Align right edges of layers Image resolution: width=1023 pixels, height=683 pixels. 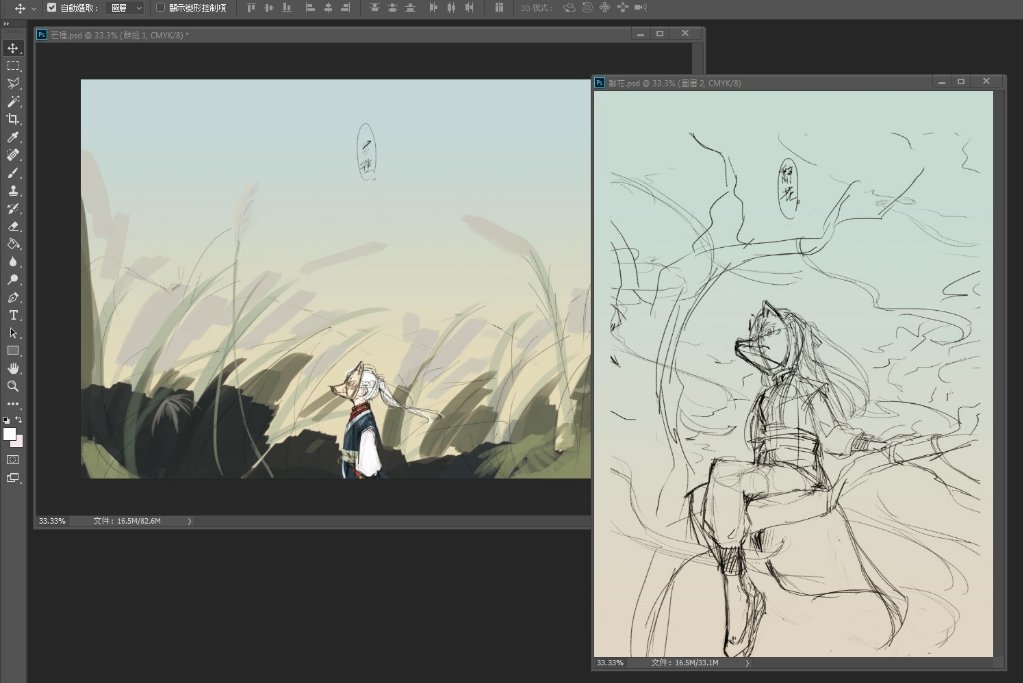coord(346,8)
